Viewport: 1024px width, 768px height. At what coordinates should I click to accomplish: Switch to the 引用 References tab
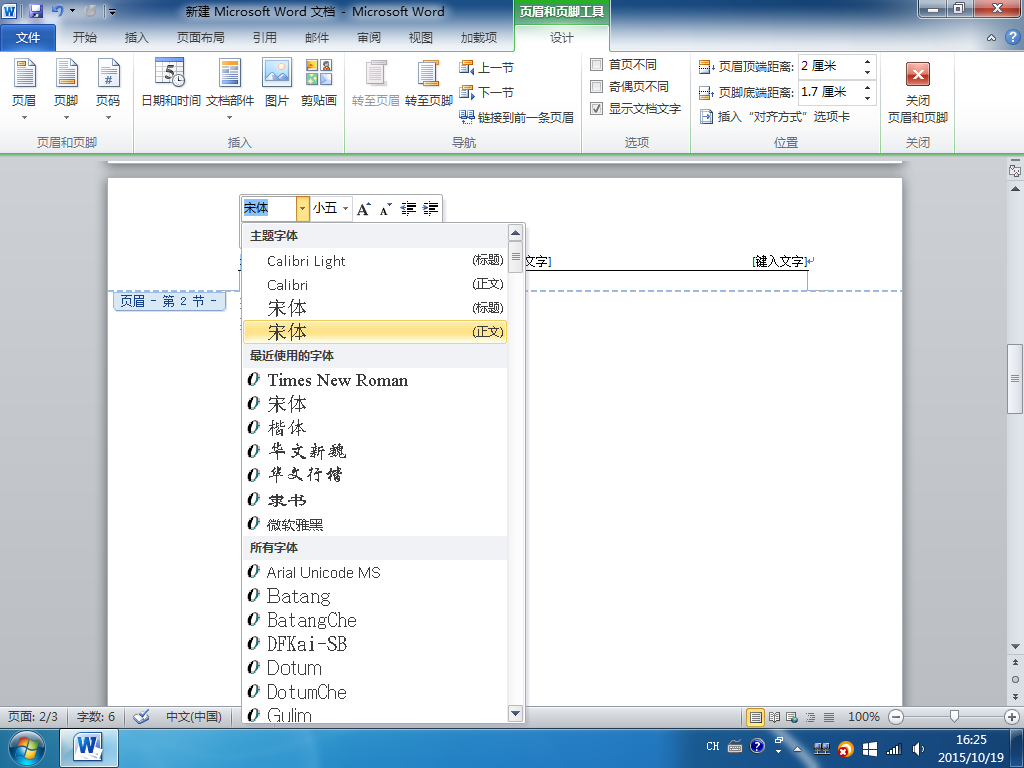(x=264, y=38)
